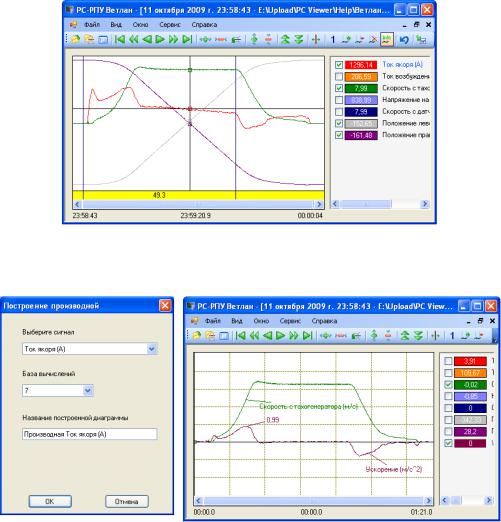
Task: Uncheck the green -0,02 row checkbox in bottom window
Action: [448, 385]
